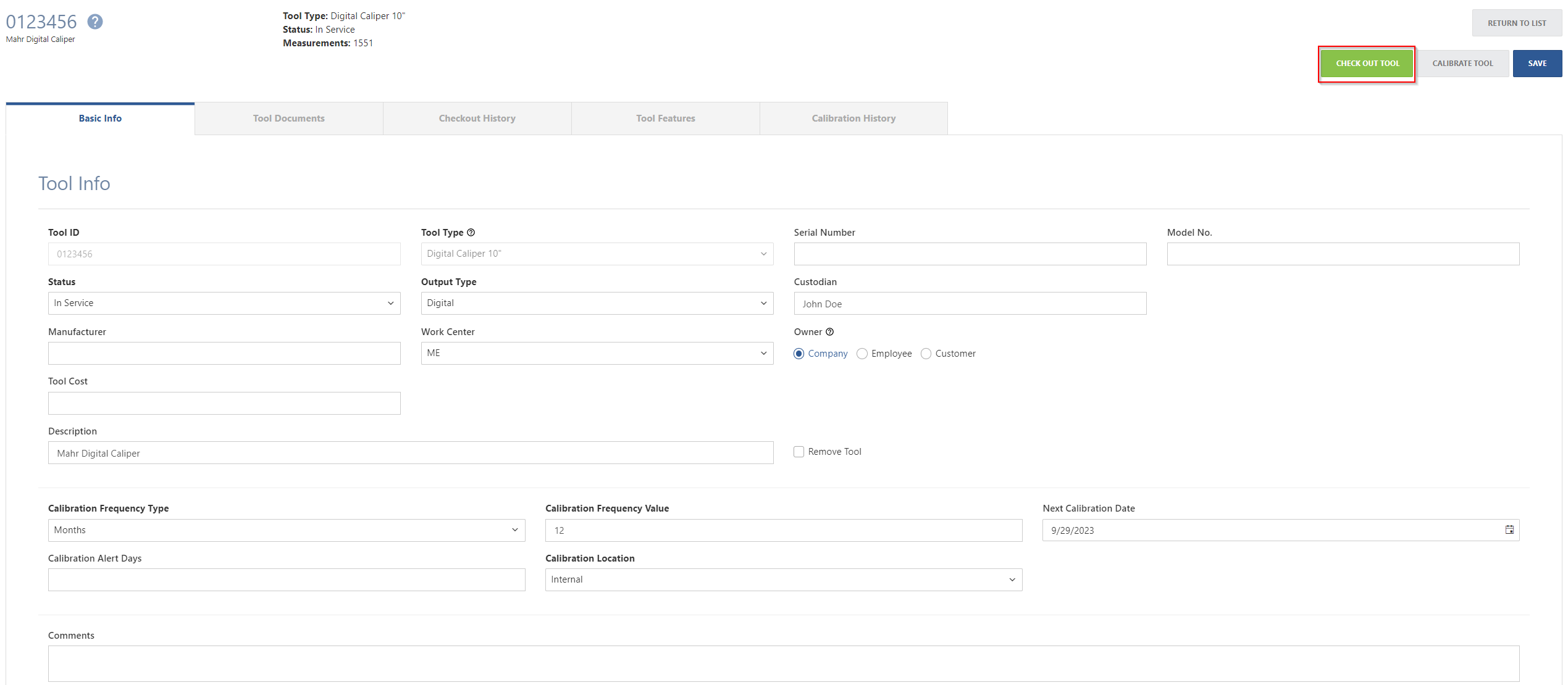Open the Checkout History tab
This screenshot has width=1568, height=685.
coord(477,118)
